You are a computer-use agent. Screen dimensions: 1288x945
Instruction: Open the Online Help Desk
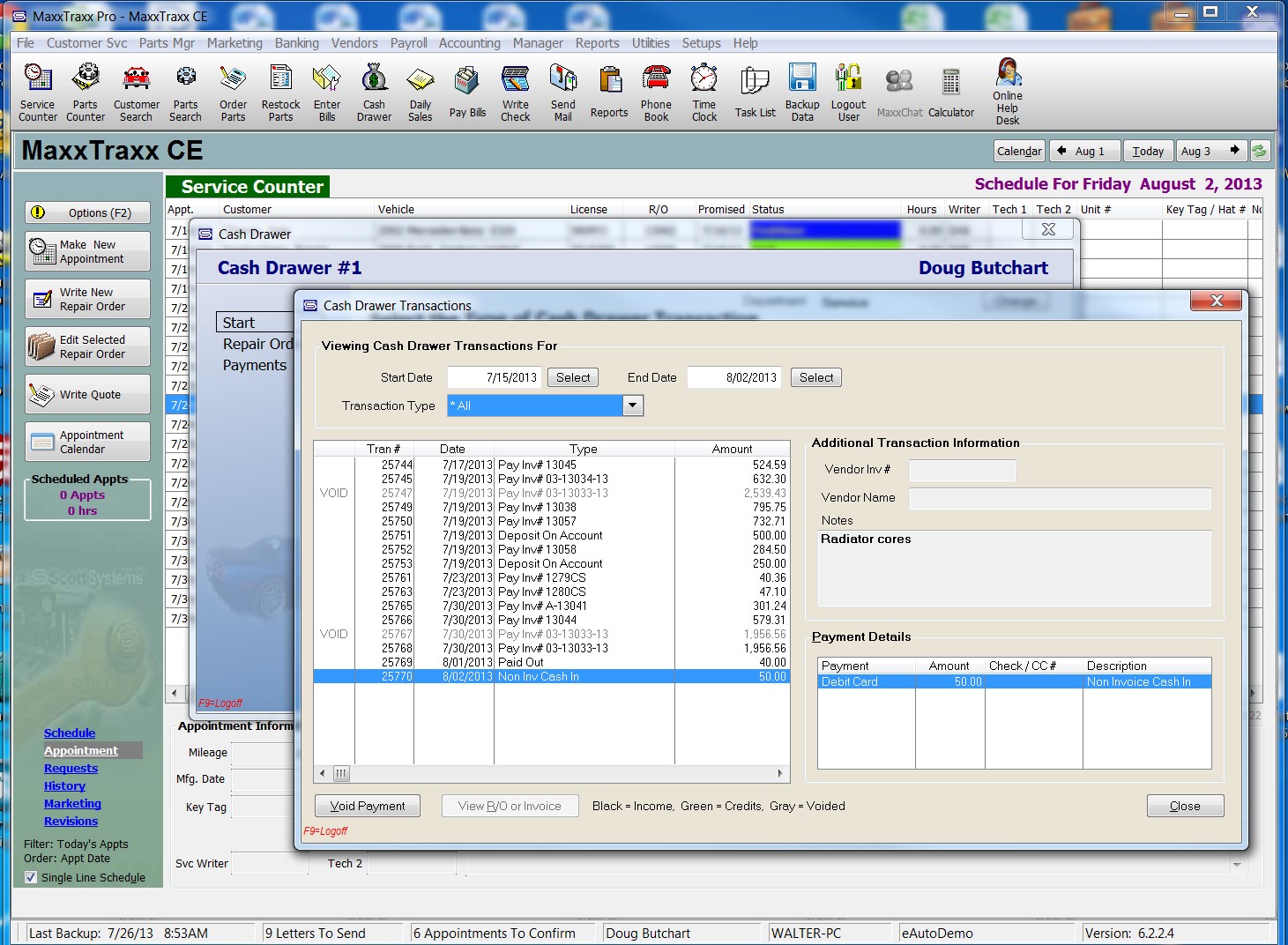pos(1008,93)
